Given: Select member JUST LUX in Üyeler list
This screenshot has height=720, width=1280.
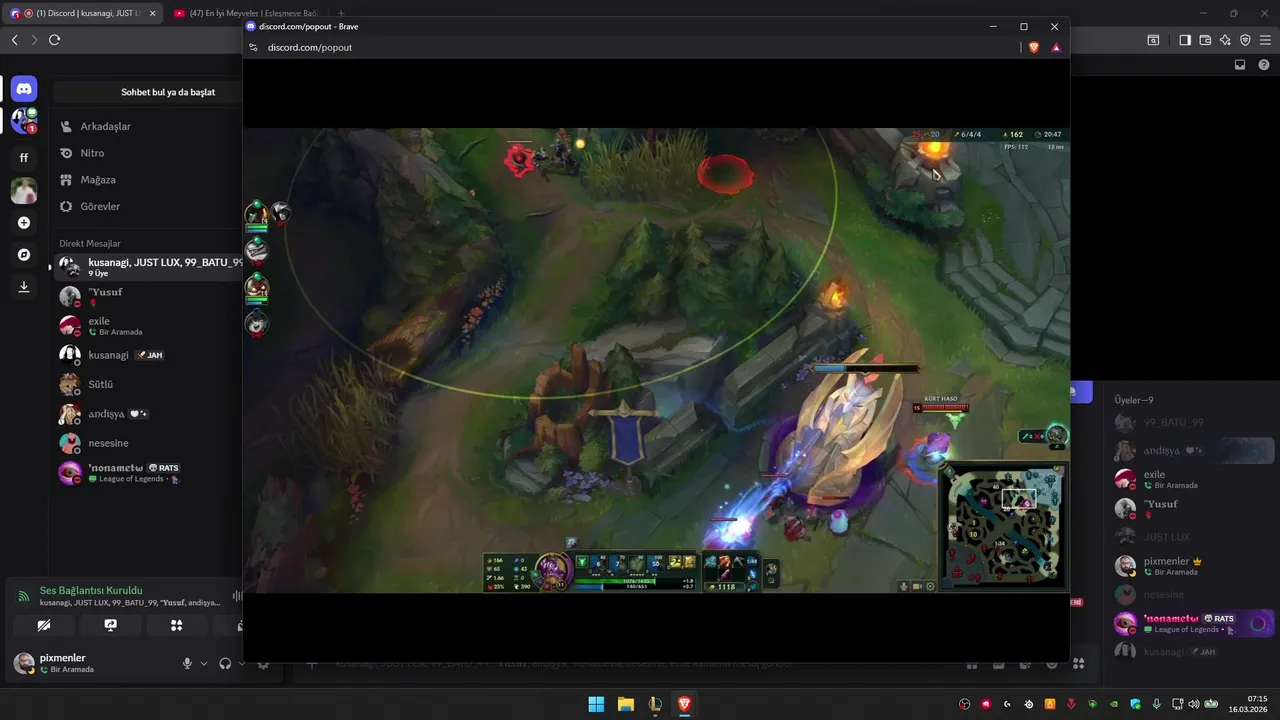Looking at the screenshot, I should pos(1193,537).
